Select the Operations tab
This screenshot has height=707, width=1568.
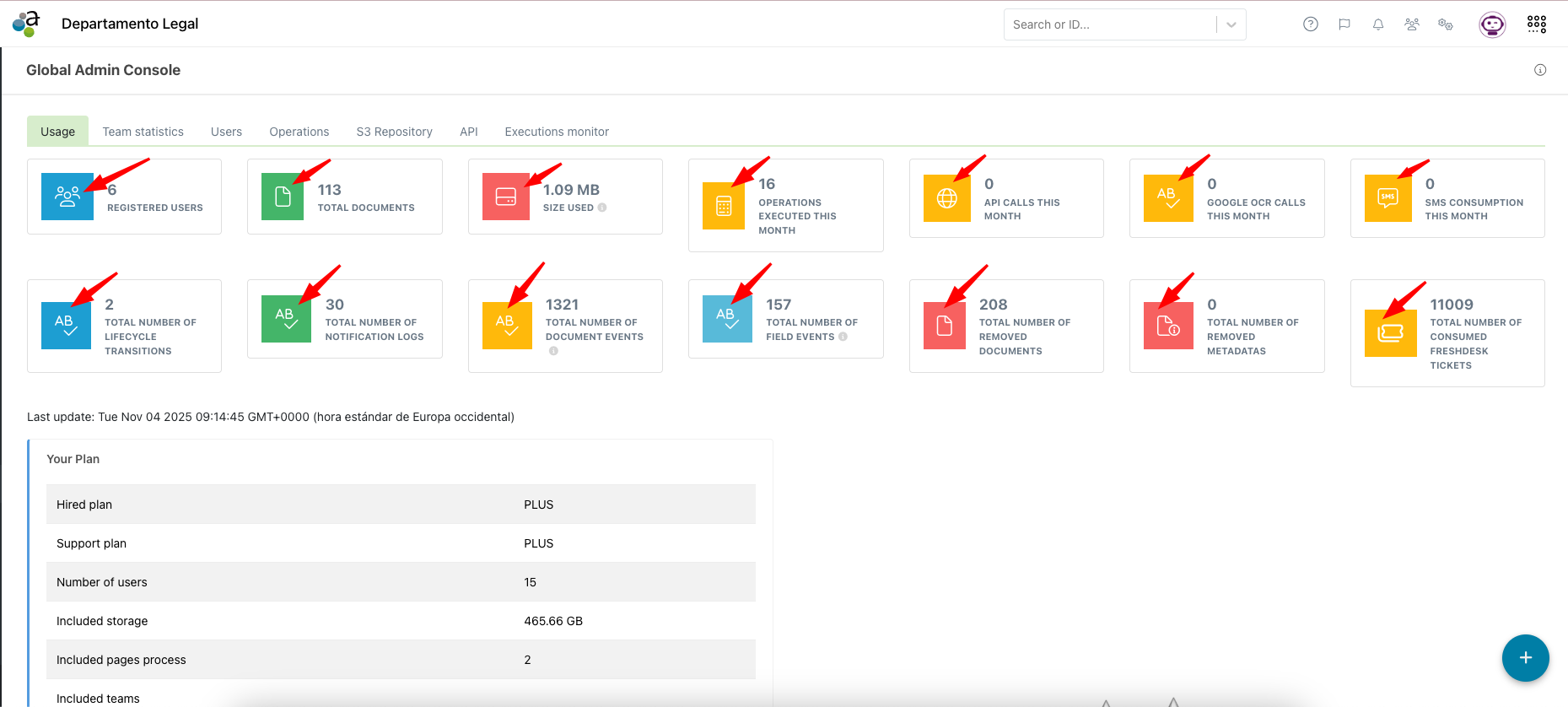tap(299, 132)
